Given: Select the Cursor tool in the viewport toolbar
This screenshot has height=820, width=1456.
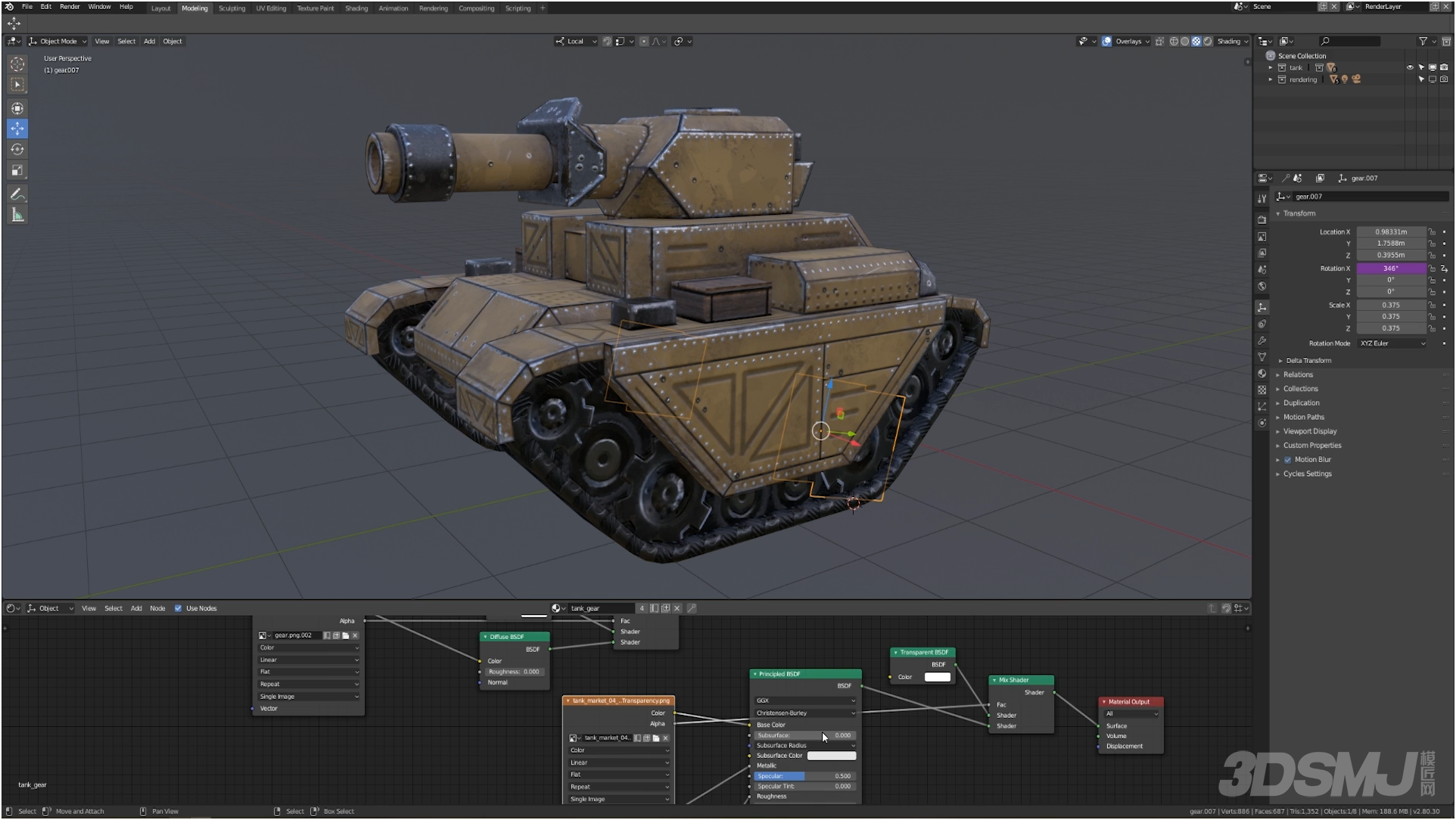Looking at the screenshot, I should point(17,64).
